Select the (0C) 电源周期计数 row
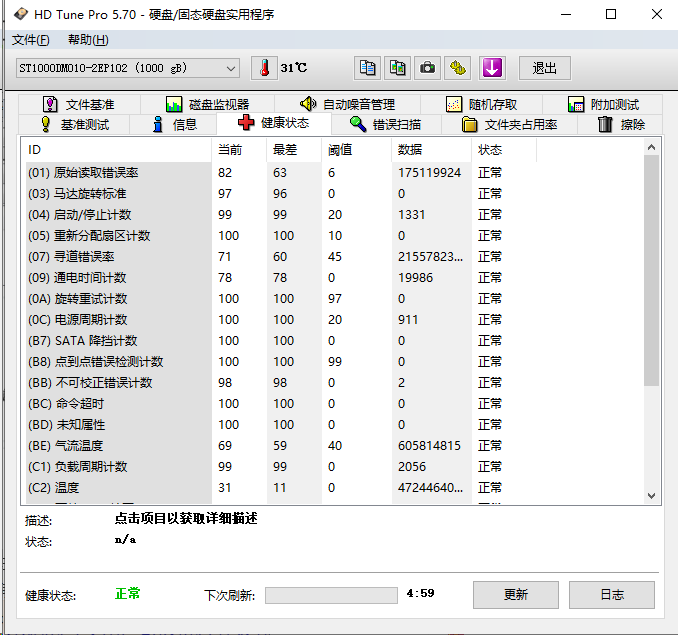Viewport: 678px width, 635px height. (x=281, y=320)
